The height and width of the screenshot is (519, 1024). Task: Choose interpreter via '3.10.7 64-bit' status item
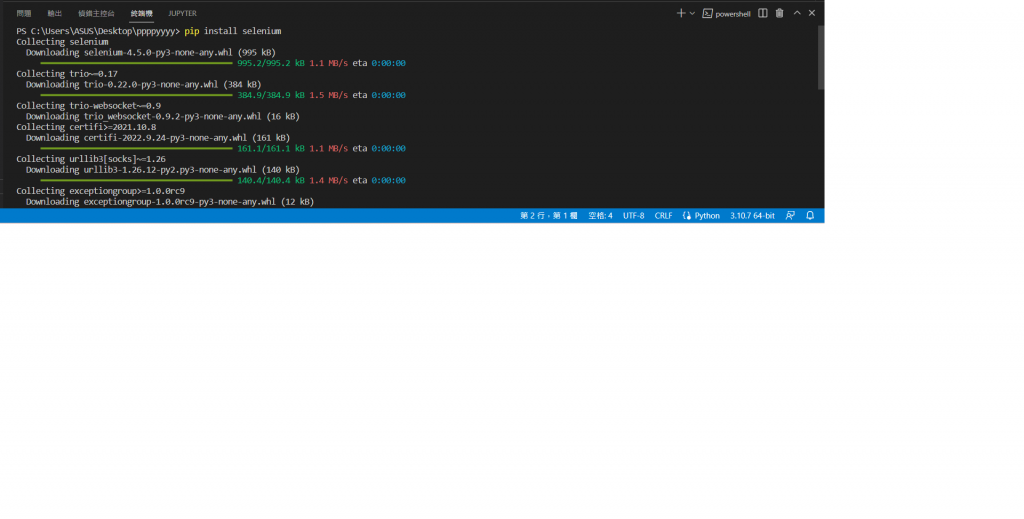tap(752, 215)
